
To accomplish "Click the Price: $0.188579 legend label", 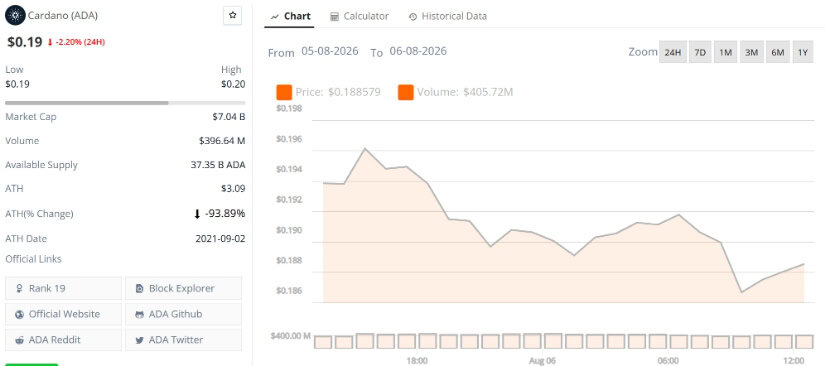I will tap(338, 92).
